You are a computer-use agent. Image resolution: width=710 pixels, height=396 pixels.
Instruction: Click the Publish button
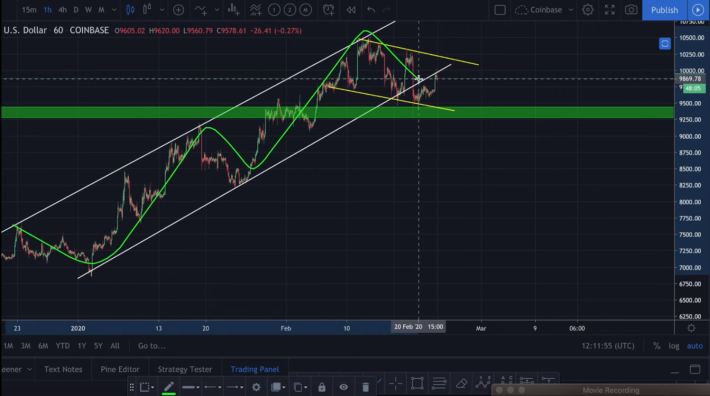coord(664,10)
